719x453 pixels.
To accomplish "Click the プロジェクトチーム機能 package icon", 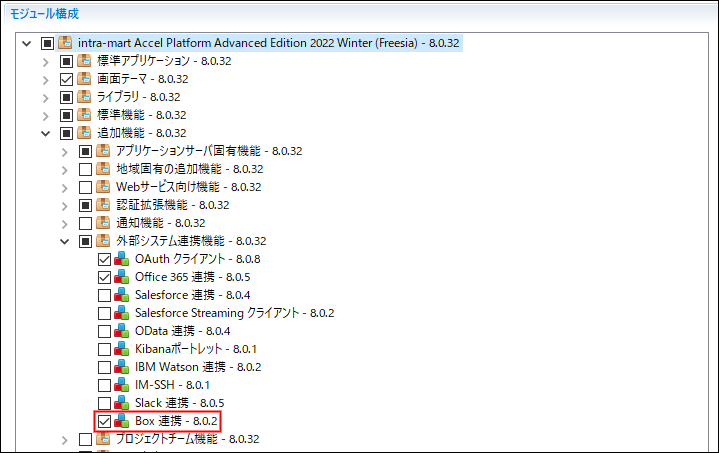I will pos(103,439).
